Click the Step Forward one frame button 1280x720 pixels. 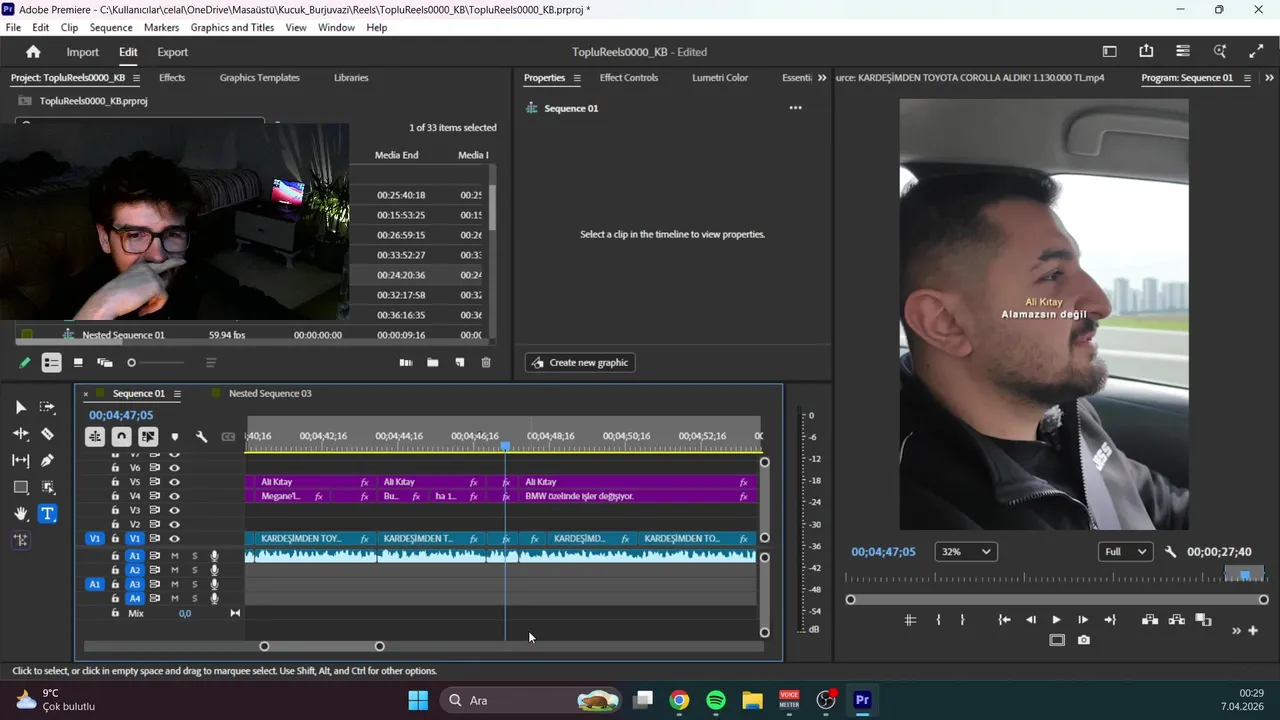pyautogui.click(x=1083, y=620)
